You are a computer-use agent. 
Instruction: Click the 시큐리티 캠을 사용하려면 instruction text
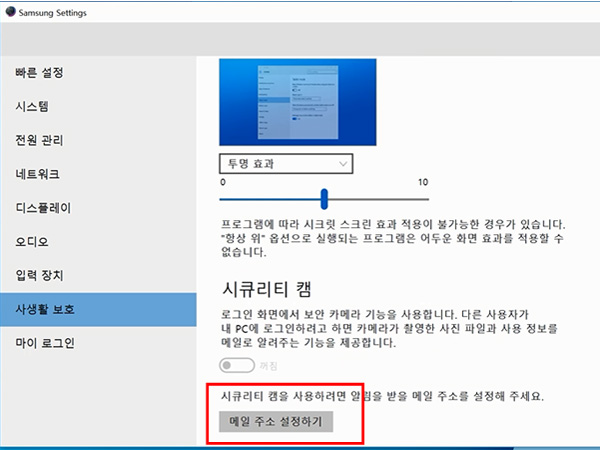(382, 396)
